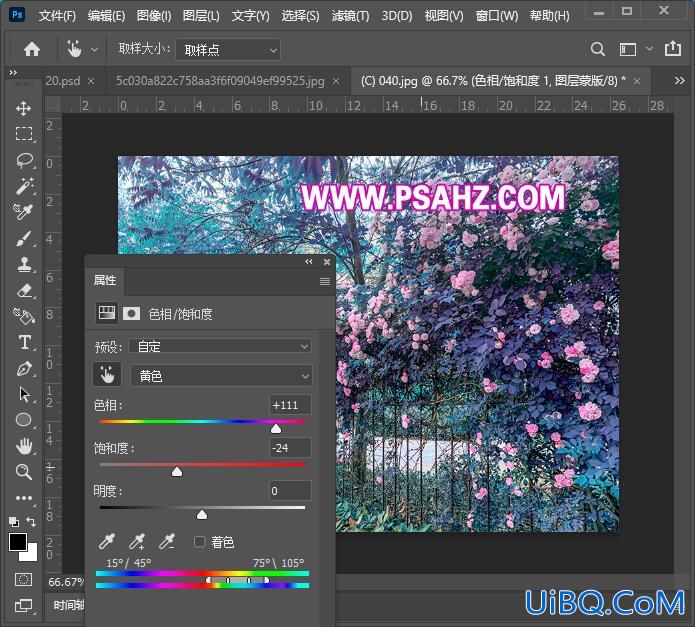Screen dimensions: 695x627
Task: Enable the Colorize (着色) checkbox
Action: [199, 541]
